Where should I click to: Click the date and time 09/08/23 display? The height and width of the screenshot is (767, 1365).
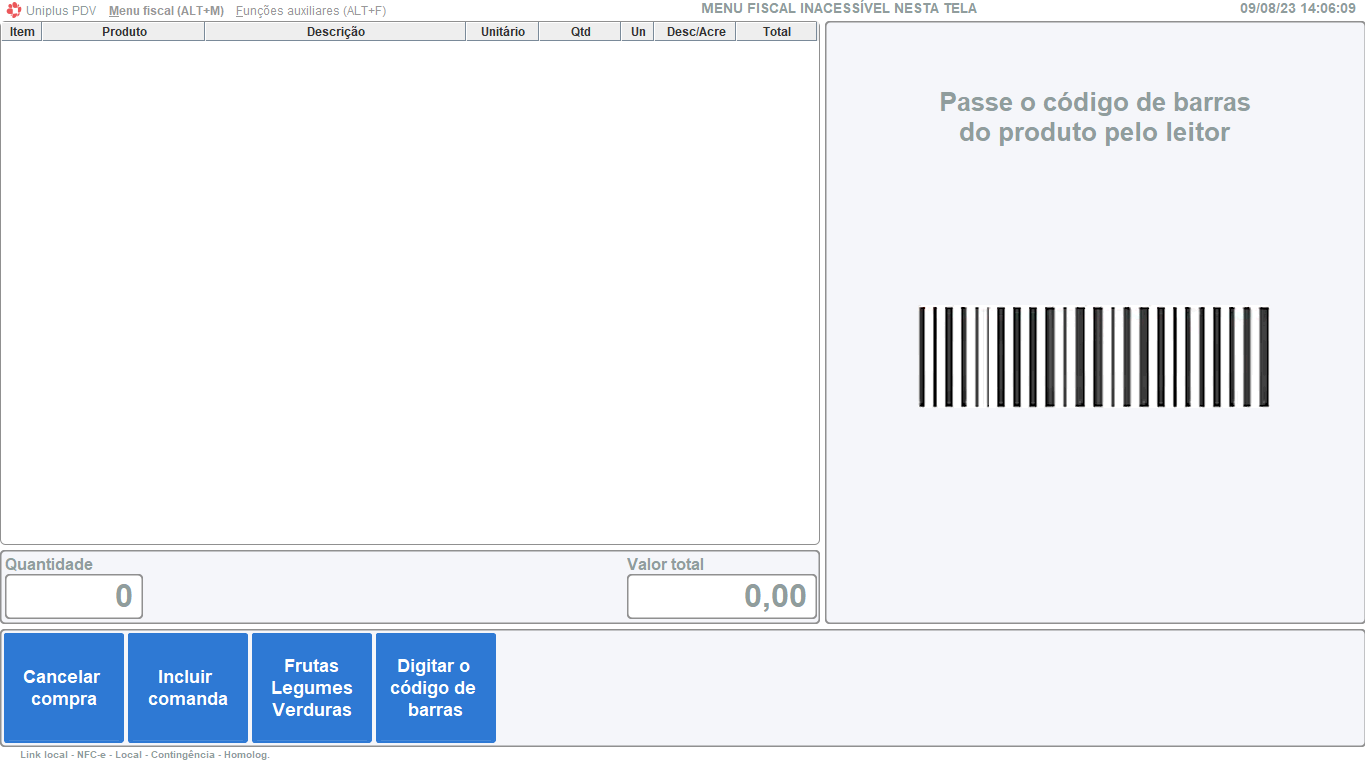tap(1298, 8)
